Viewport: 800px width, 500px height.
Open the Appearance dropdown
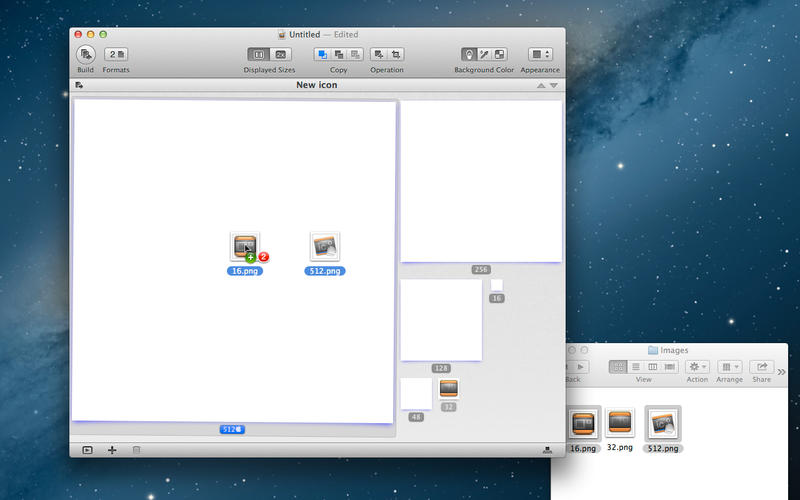[x=540, y=54]
